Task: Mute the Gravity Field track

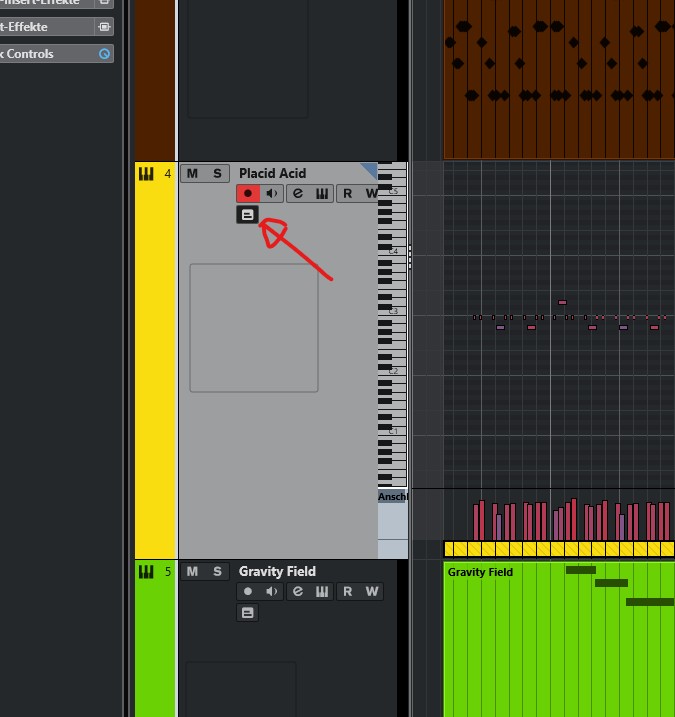Action: click(192, 572)
